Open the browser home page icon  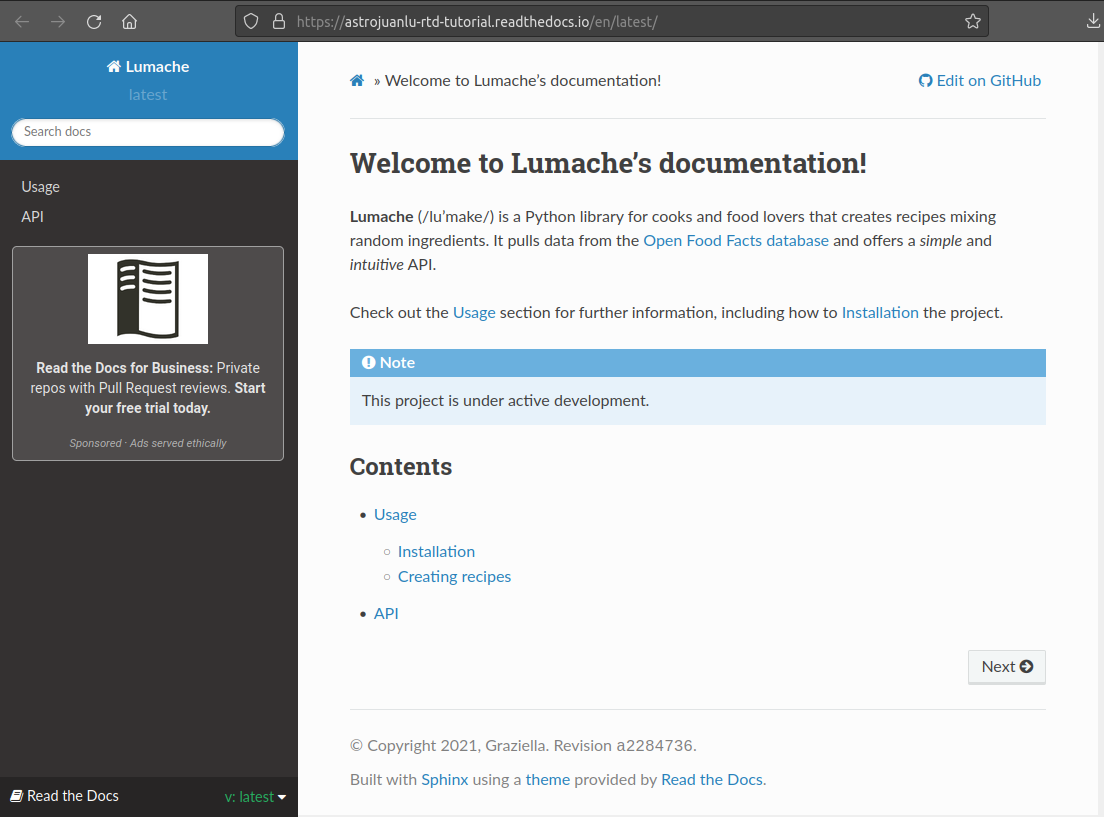(x=129, y=21)
